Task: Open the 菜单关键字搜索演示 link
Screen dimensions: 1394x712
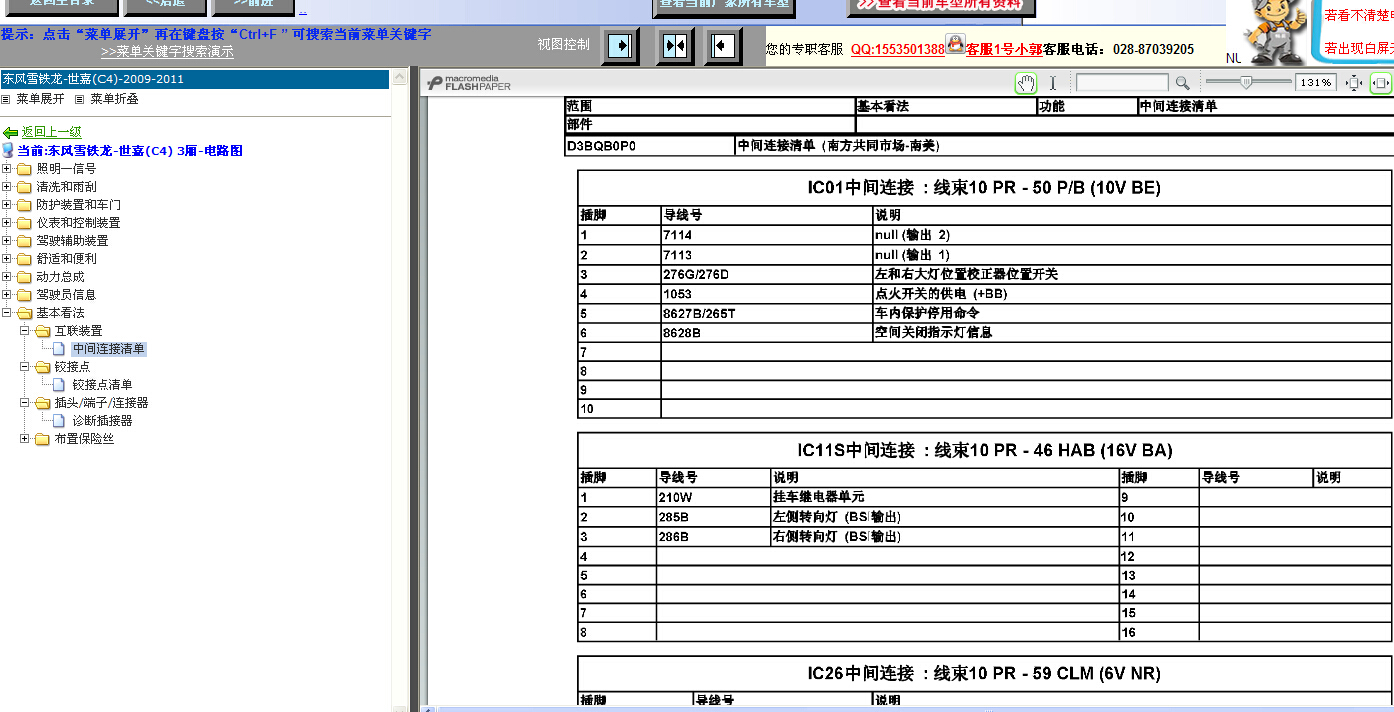Action: point(167,52)
